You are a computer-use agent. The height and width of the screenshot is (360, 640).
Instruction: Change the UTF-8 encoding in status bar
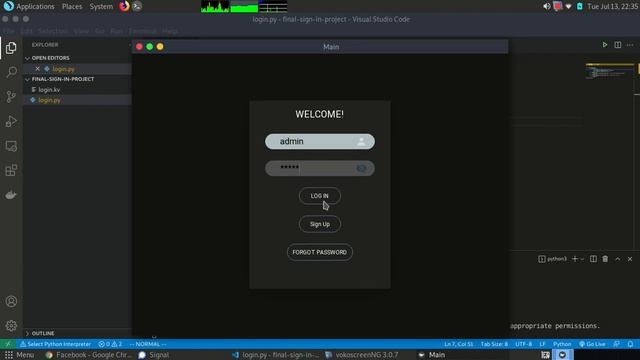coord(524,344)
